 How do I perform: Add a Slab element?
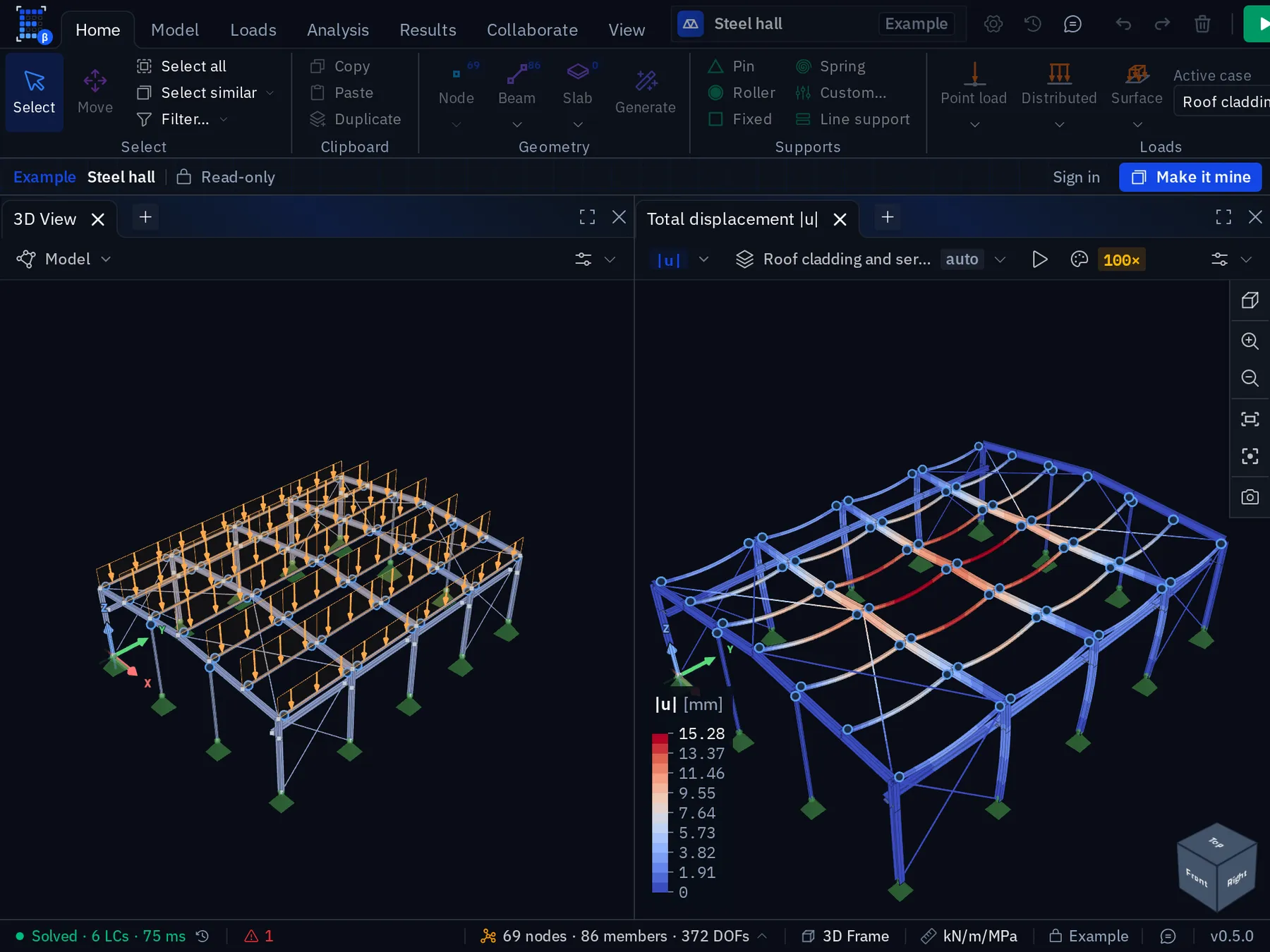click(577, 86)
